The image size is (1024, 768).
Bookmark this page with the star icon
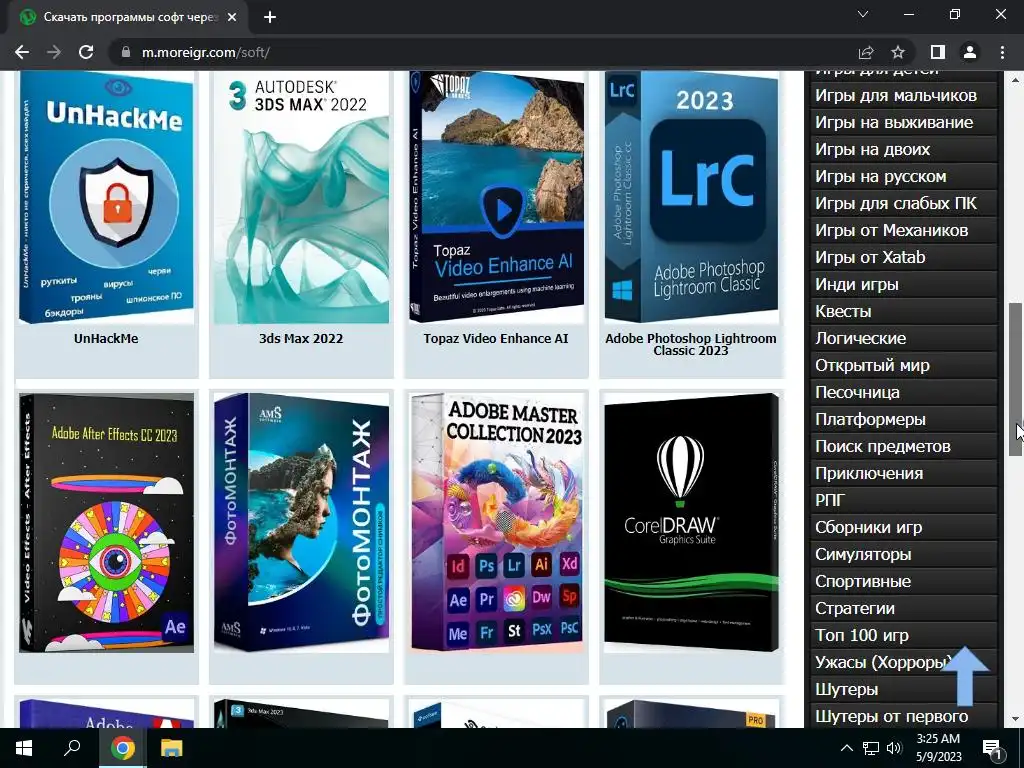click(x=898, y=52)
